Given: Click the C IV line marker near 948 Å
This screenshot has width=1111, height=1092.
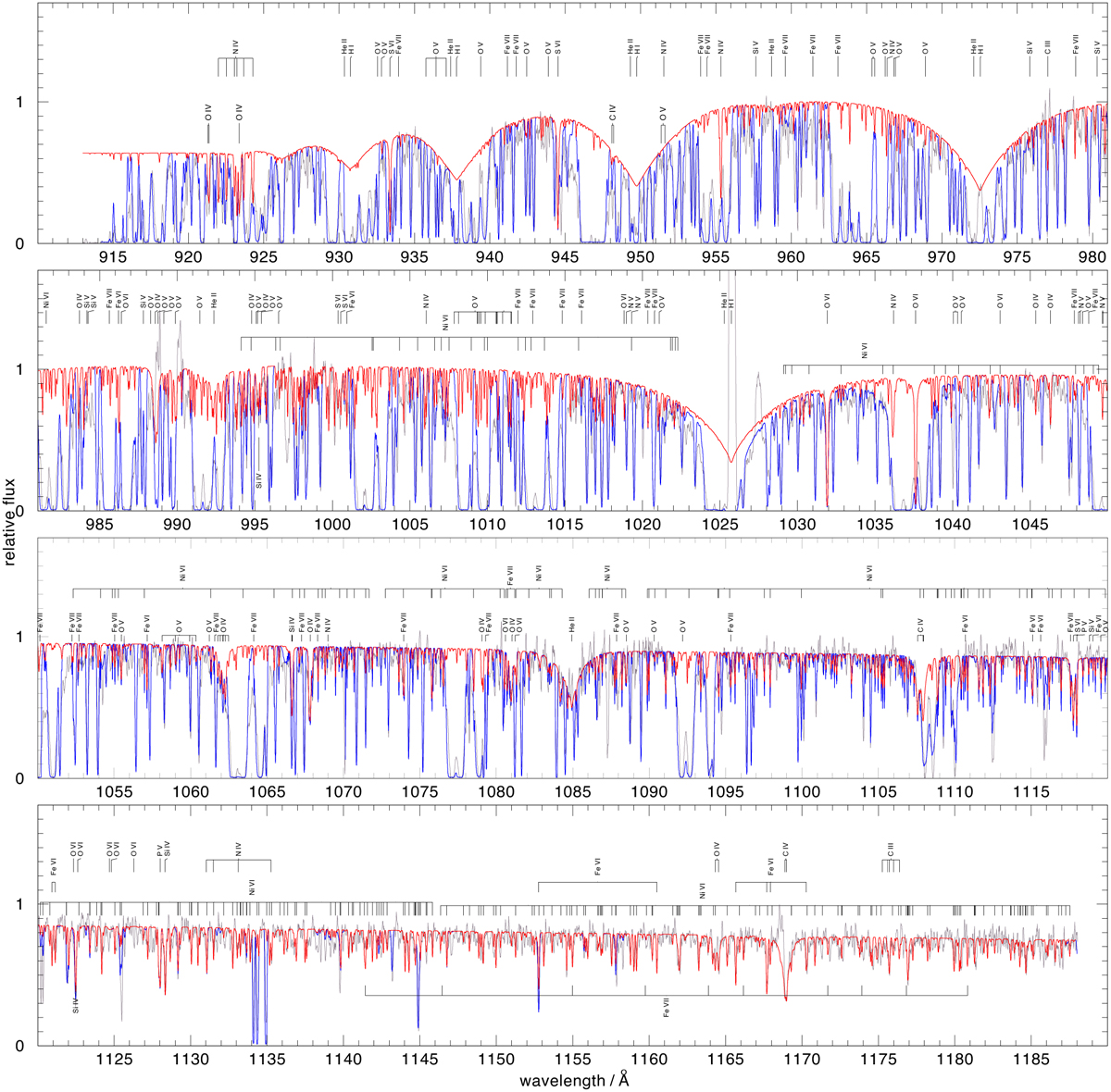Looking at the screenshot, I should [x=612, y=114].
